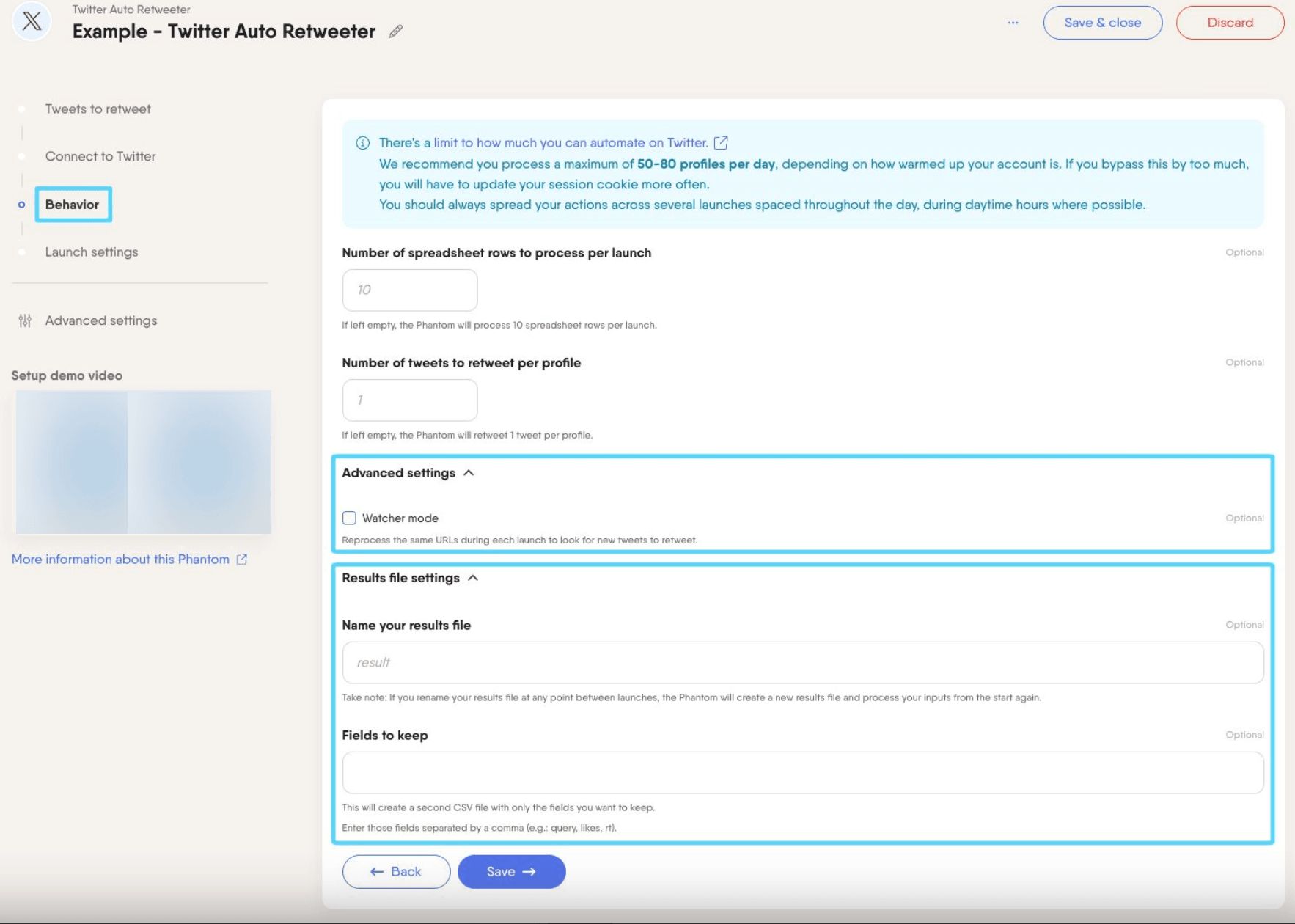Click the info icon in notice banner
Screen dimensions: 1295x924
[x=362, y=143]
